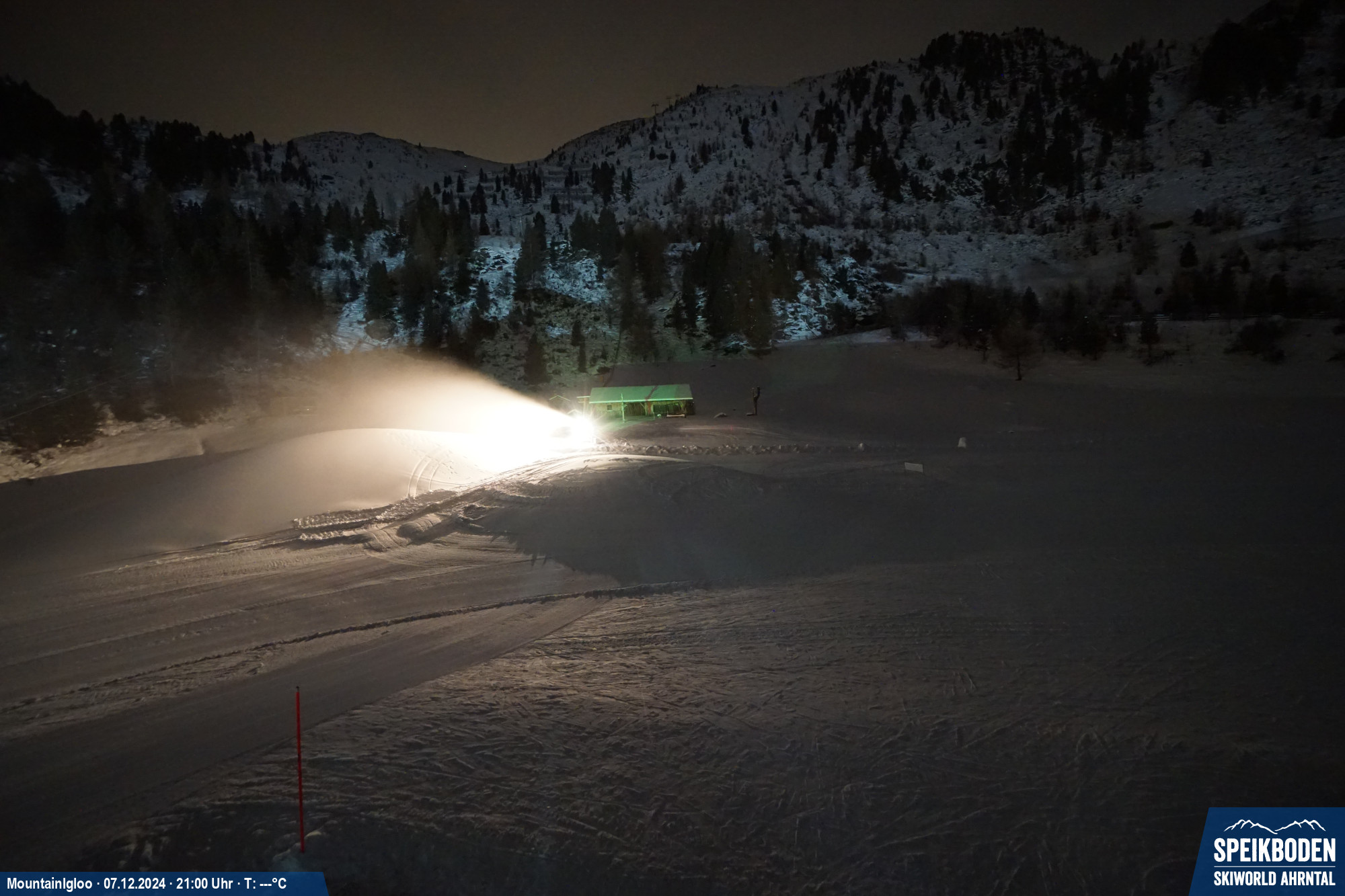Click the person standing near the hut
Image resolution: width=1345 pixels, height=896 pixels.
757,400
